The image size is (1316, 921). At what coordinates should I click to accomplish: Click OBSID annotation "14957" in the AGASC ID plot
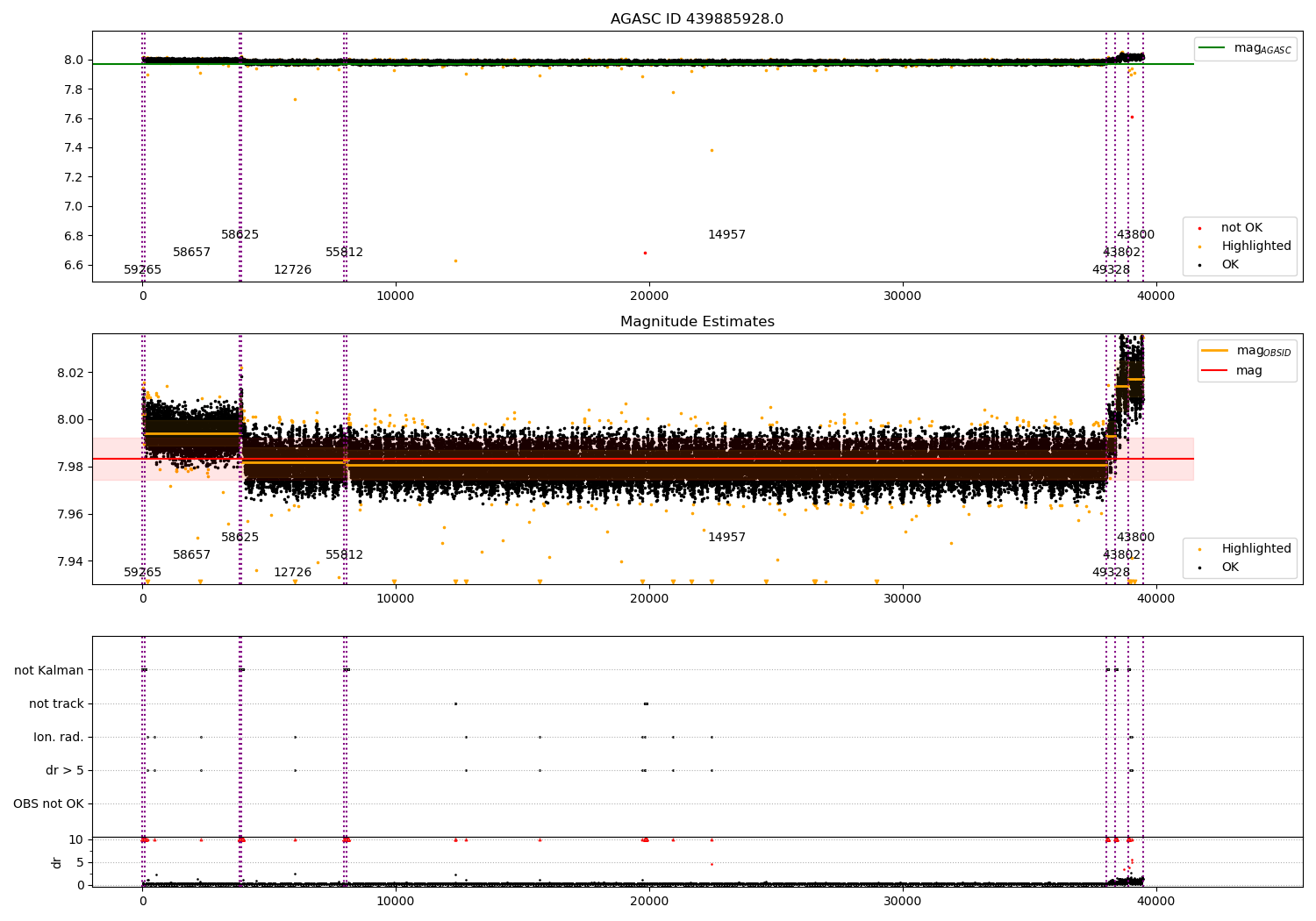click(x=726, y=235)
